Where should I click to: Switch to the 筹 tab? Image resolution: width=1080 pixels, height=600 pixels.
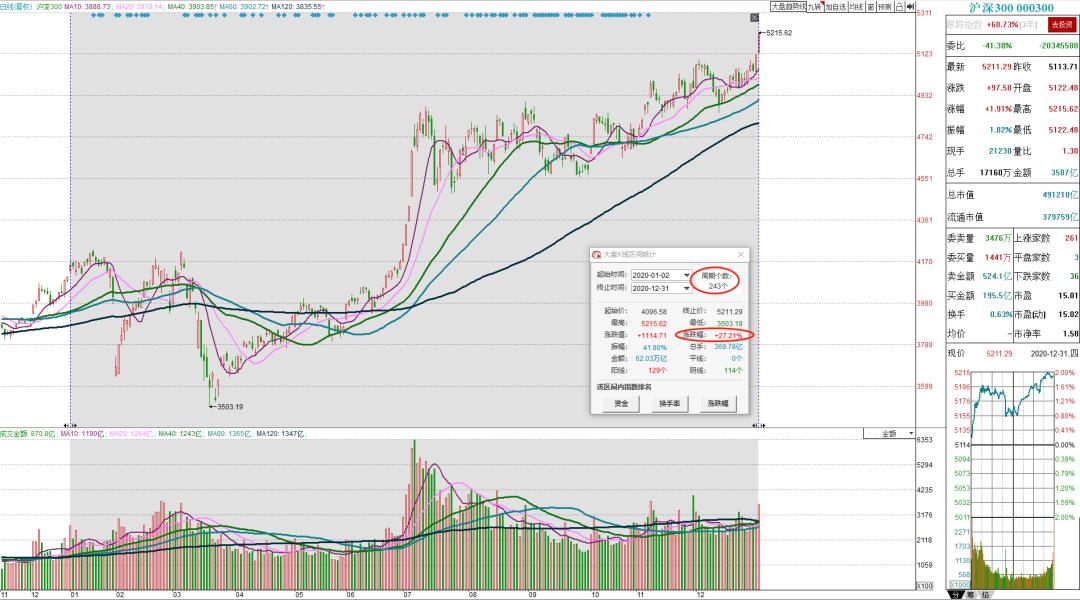[970, 594]
